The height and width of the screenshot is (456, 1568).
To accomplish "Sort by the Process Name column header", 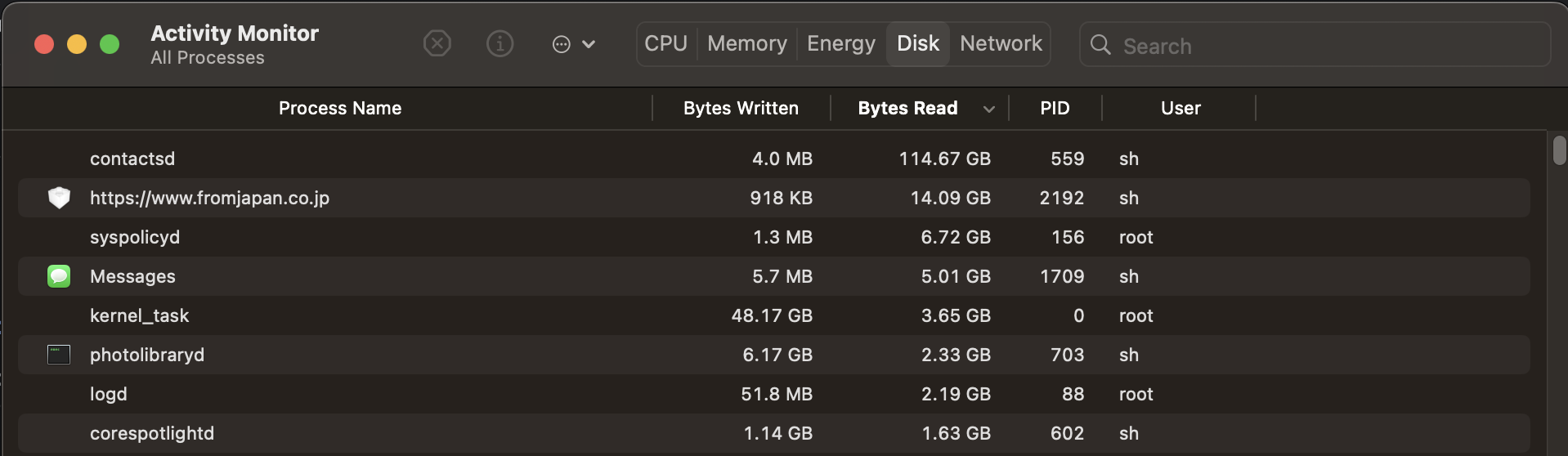I will coord(340,108).
